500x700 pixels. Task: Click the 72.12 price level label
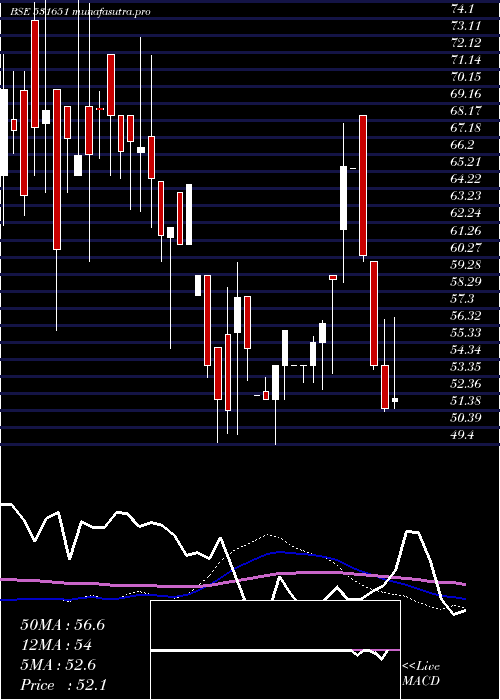(466, 42)
